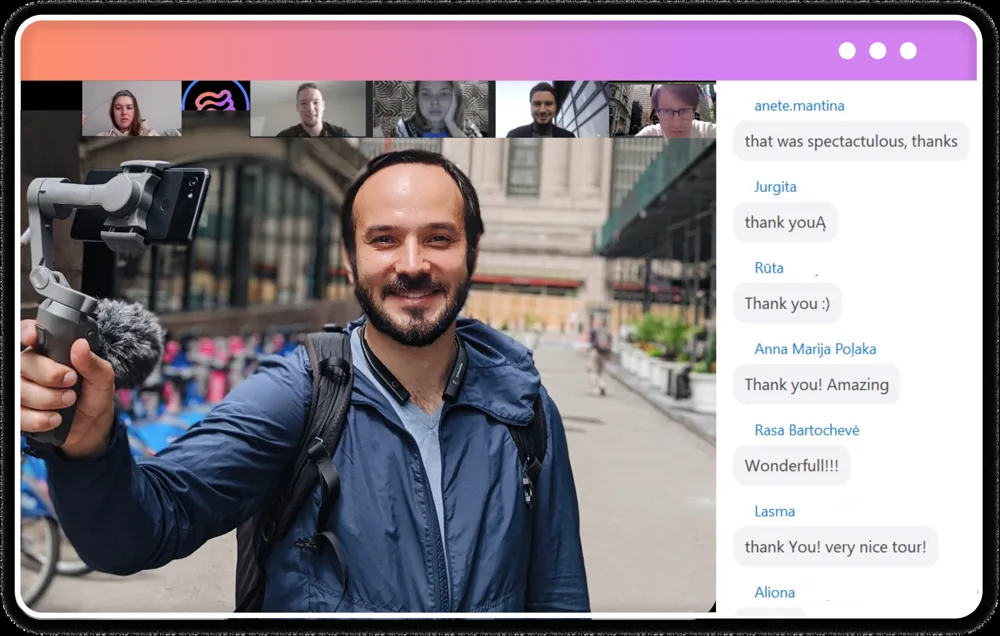
Task: Choose the bearded man beside building thumbnail
Action: (552, 108)
